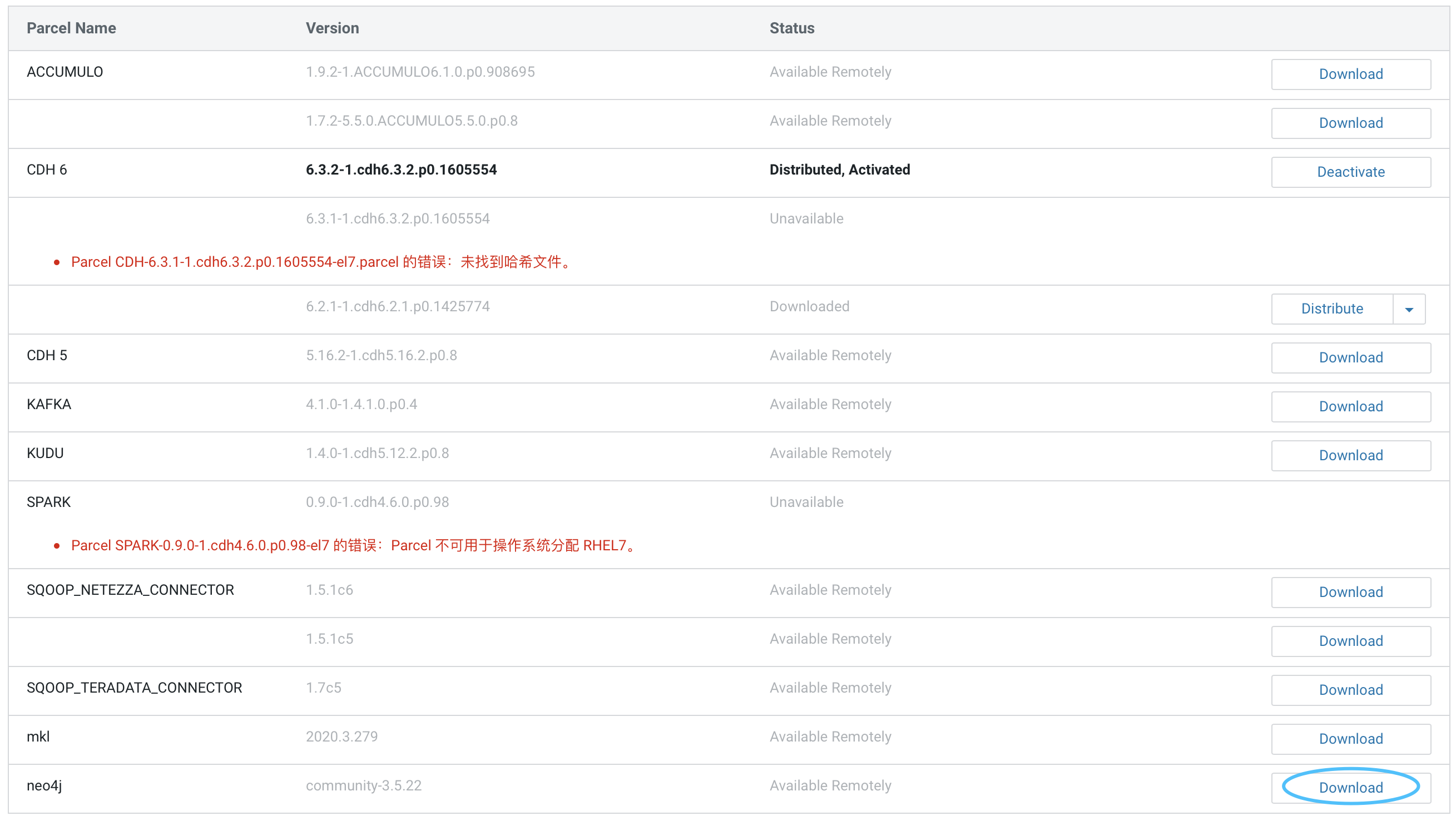The image size is (1456, 816).
Task: Download SQOOP_TERADATA_CONNECTOR 1.7c5 parcel
Action: [1350, 690]
